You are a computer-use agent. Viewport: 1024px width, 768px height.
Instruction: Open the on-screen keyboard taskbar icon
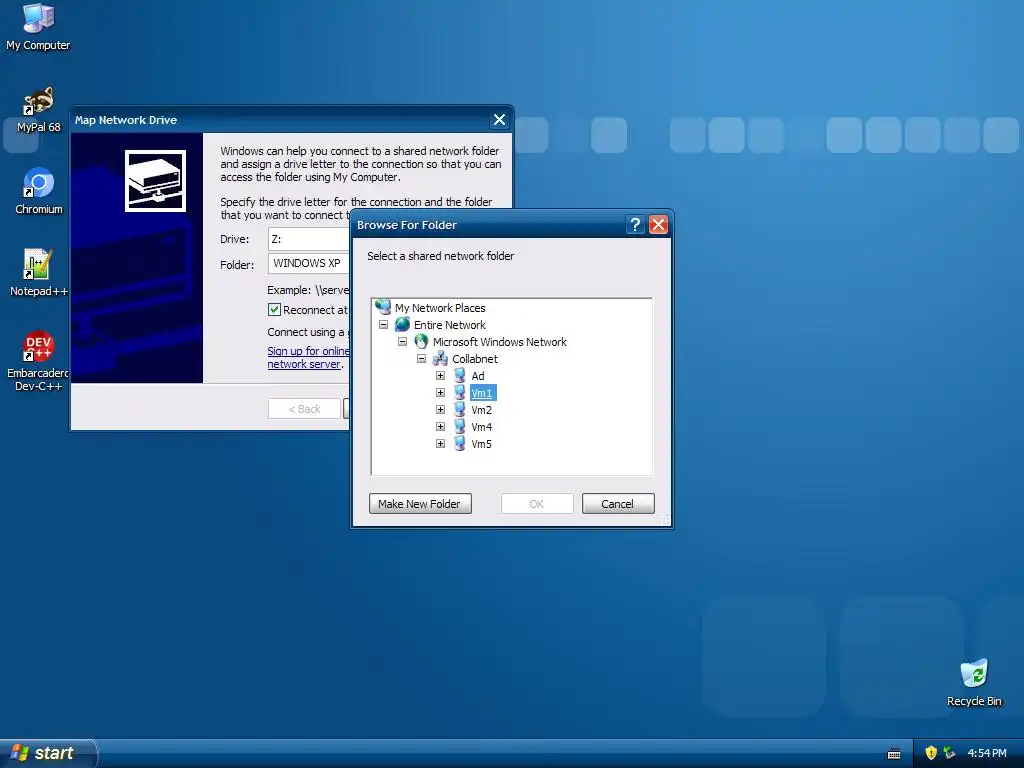894,754
